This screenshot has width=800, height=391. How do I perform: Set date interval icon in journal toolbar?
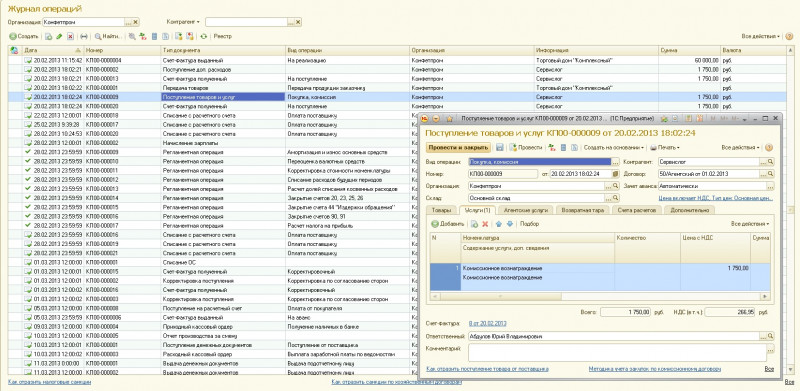[x=84, y=36]
